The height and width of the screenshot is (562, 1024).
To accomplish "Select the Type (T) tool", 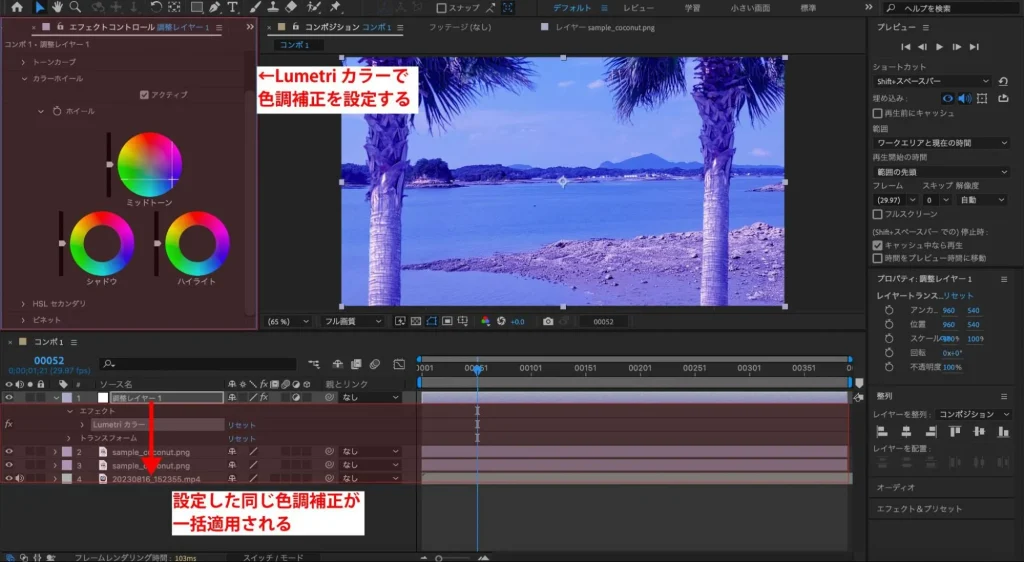I will (232, 7).
